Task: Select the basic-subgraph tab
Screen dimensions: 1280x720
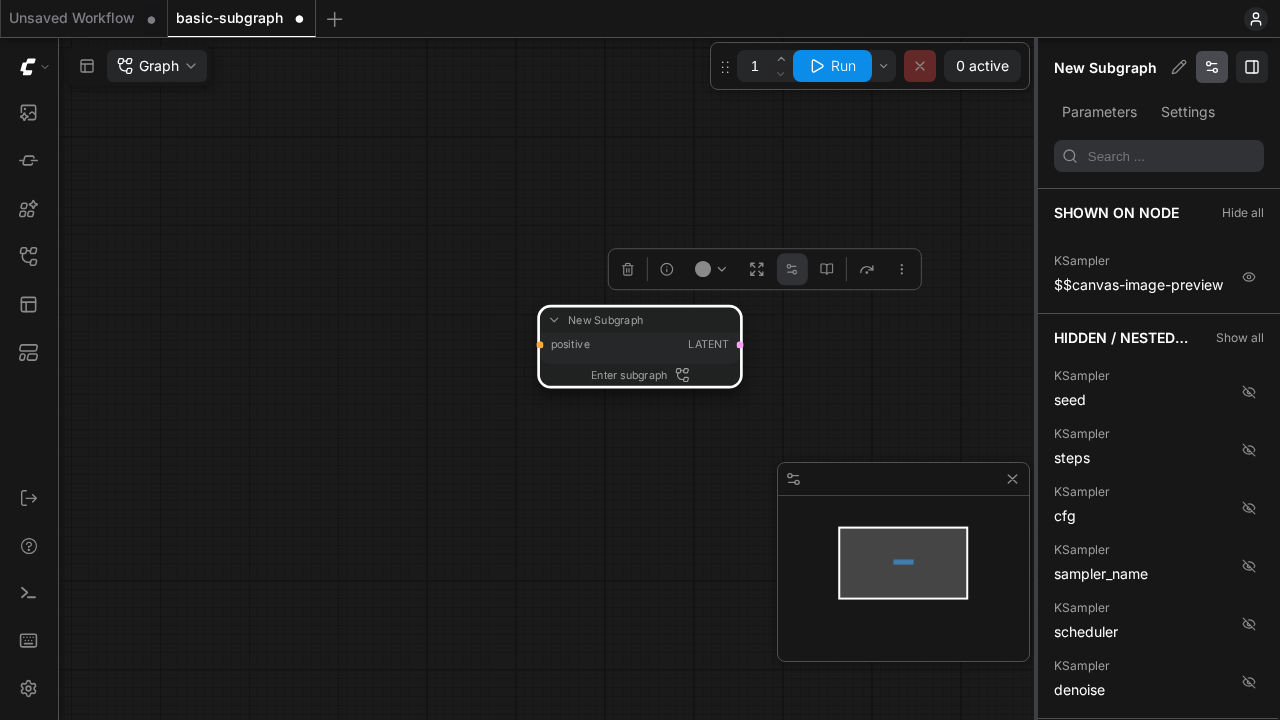Action: (241, 18)
